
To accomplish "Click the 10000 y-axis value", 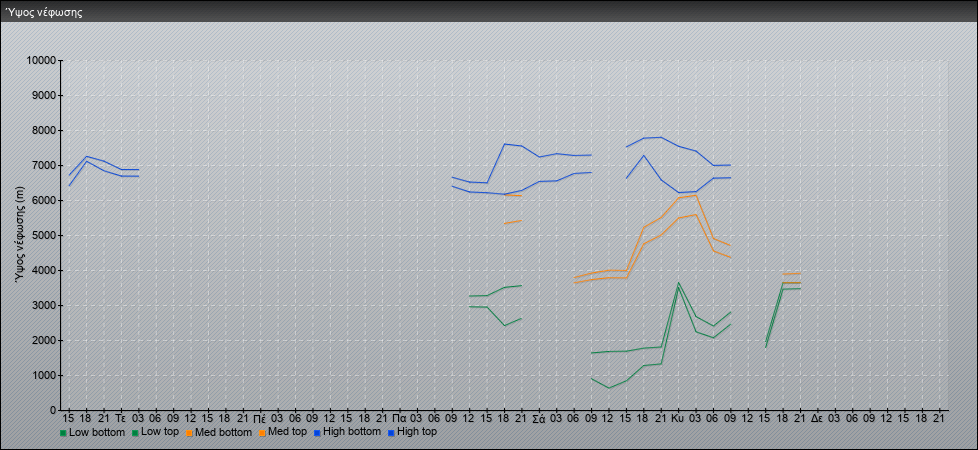I will click(42, 61).
